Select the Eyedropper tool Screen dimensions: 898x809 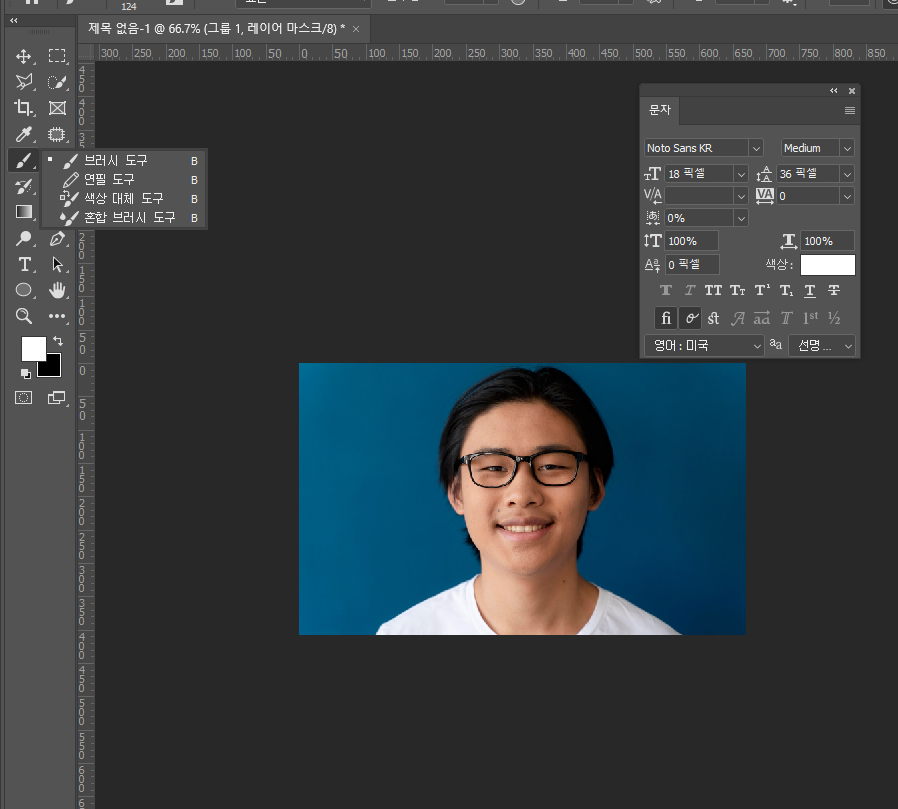(23, 134)
